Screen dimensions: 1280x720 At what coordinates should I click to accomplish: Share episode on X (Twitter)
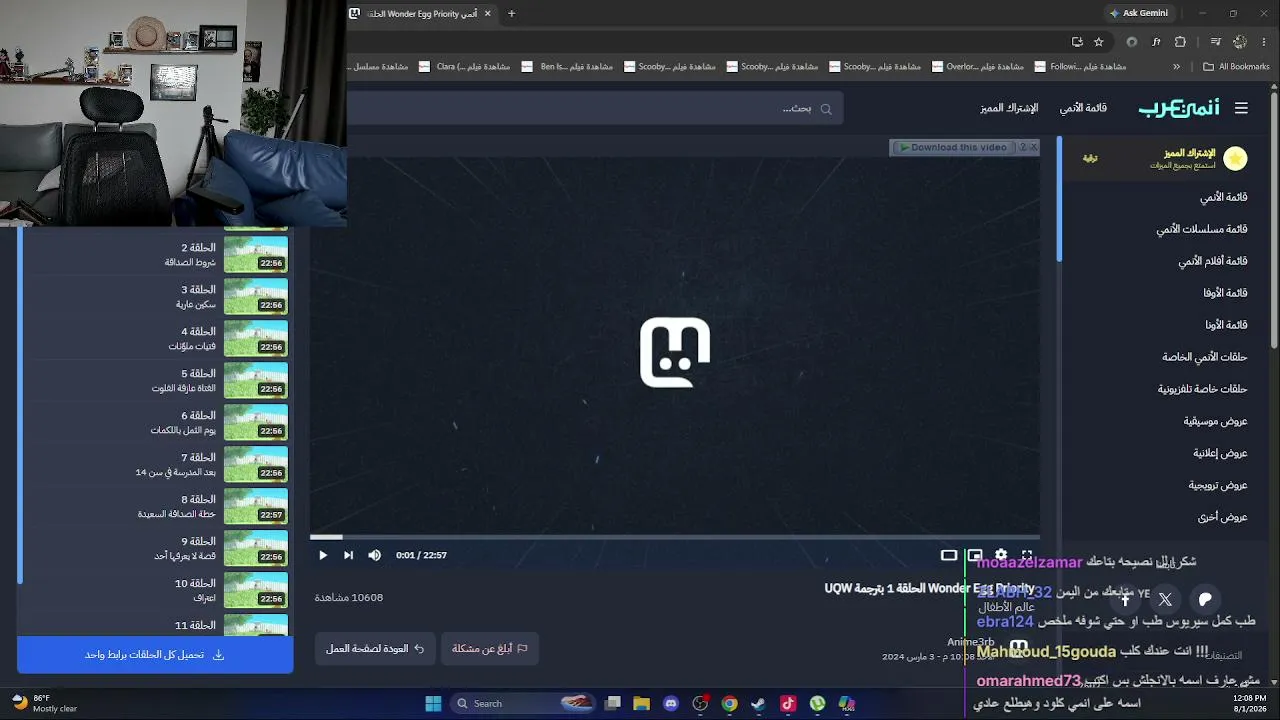(1165, 600)
